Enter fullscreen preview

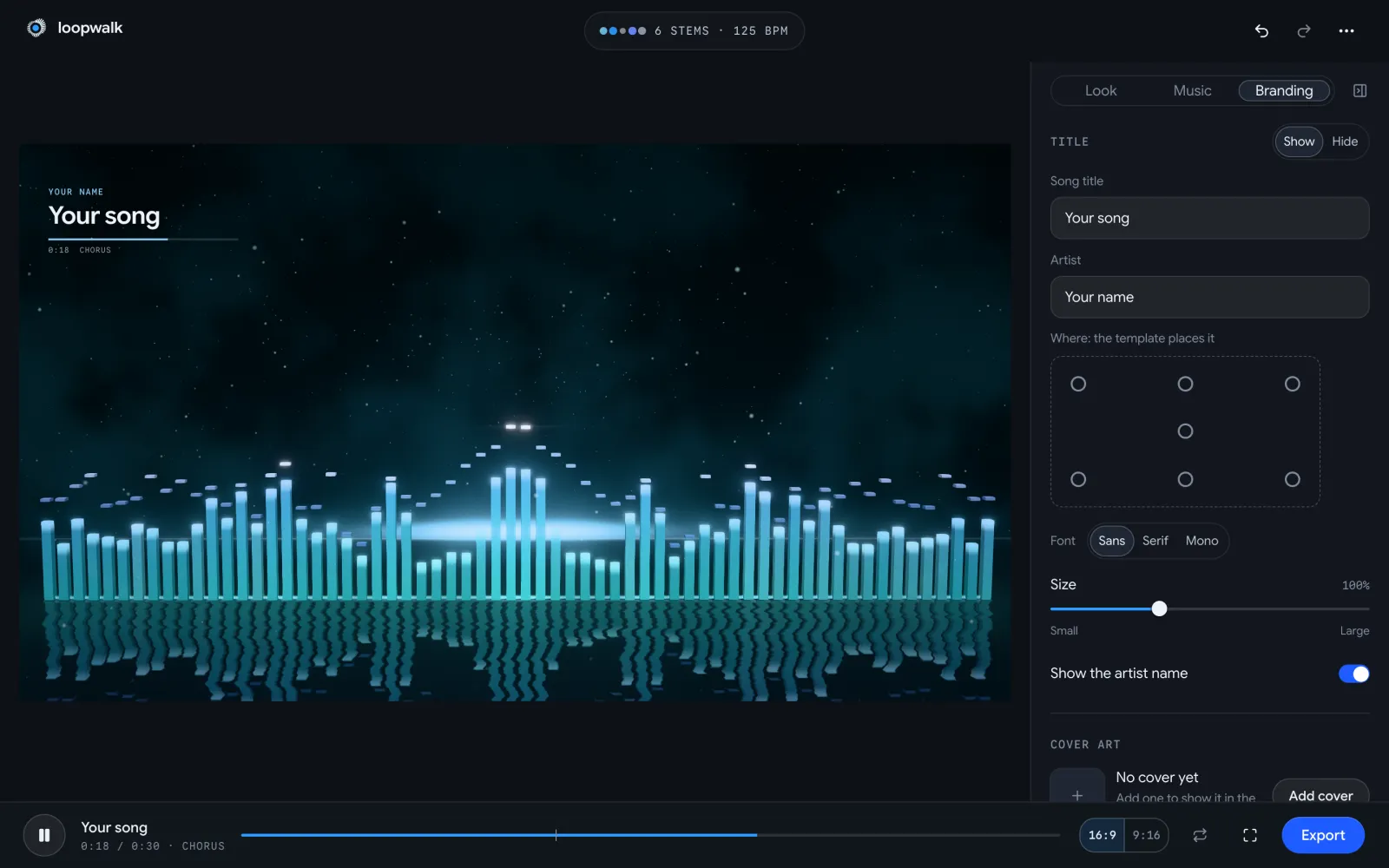tap(1250, 835)
